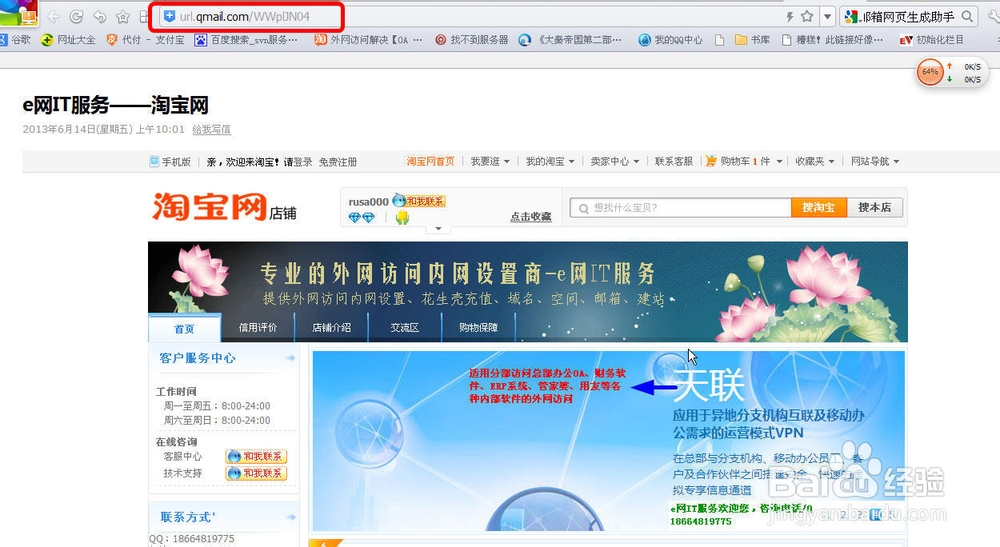Click the browser back arrow button
The image size is (1000, 547).
coord(54,17)
